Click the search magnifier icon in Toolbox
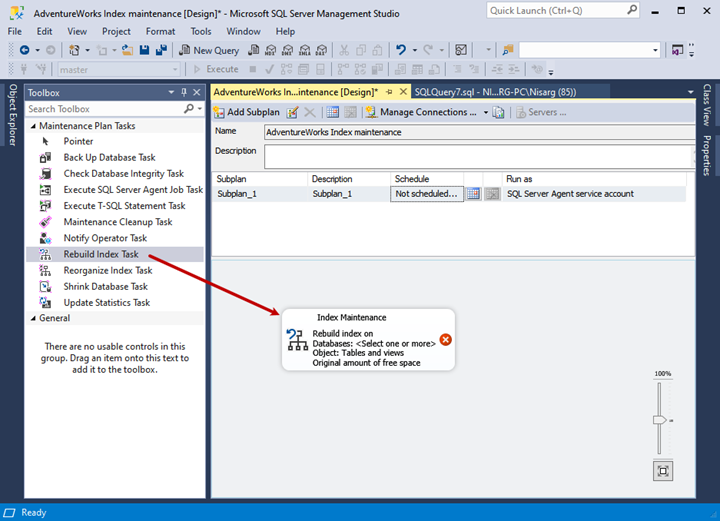Image resolution: width=720 pixels, height=521 pixels. 189,109
